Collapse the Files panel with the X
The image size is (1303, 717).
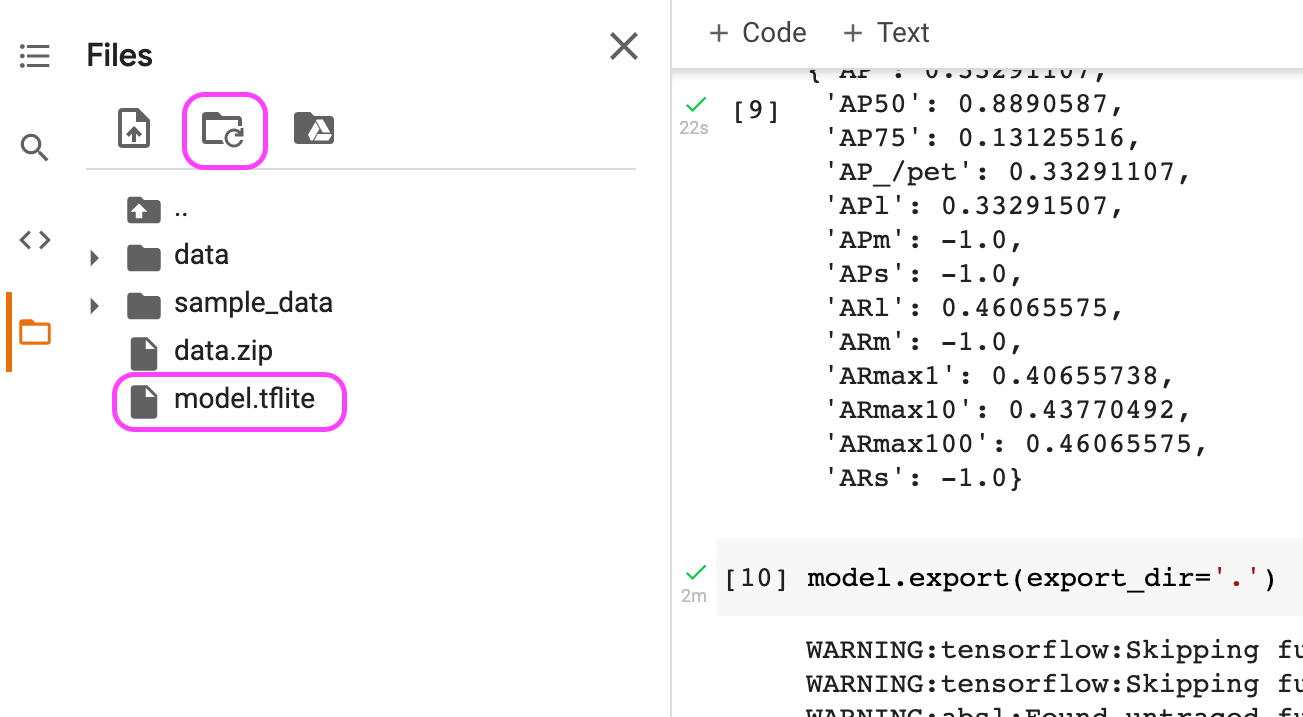tap(623, 46)
